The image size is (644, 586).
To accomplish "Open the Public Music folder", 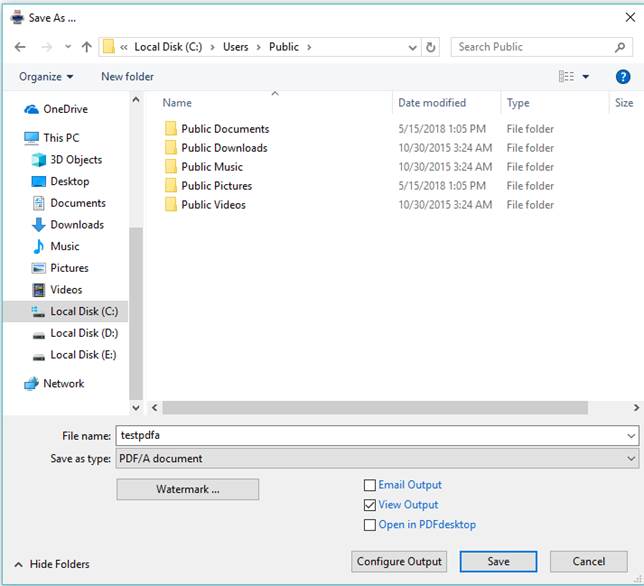I will 212,167.
